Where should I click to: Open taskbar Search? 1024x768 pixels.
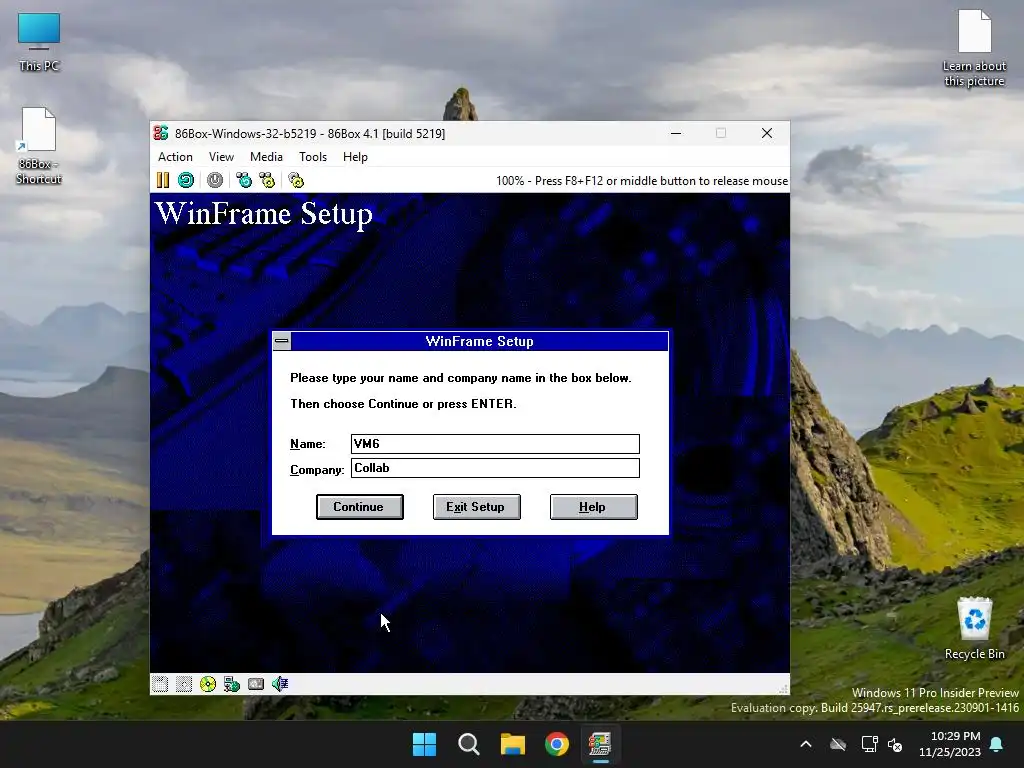[x=468, y=744]
